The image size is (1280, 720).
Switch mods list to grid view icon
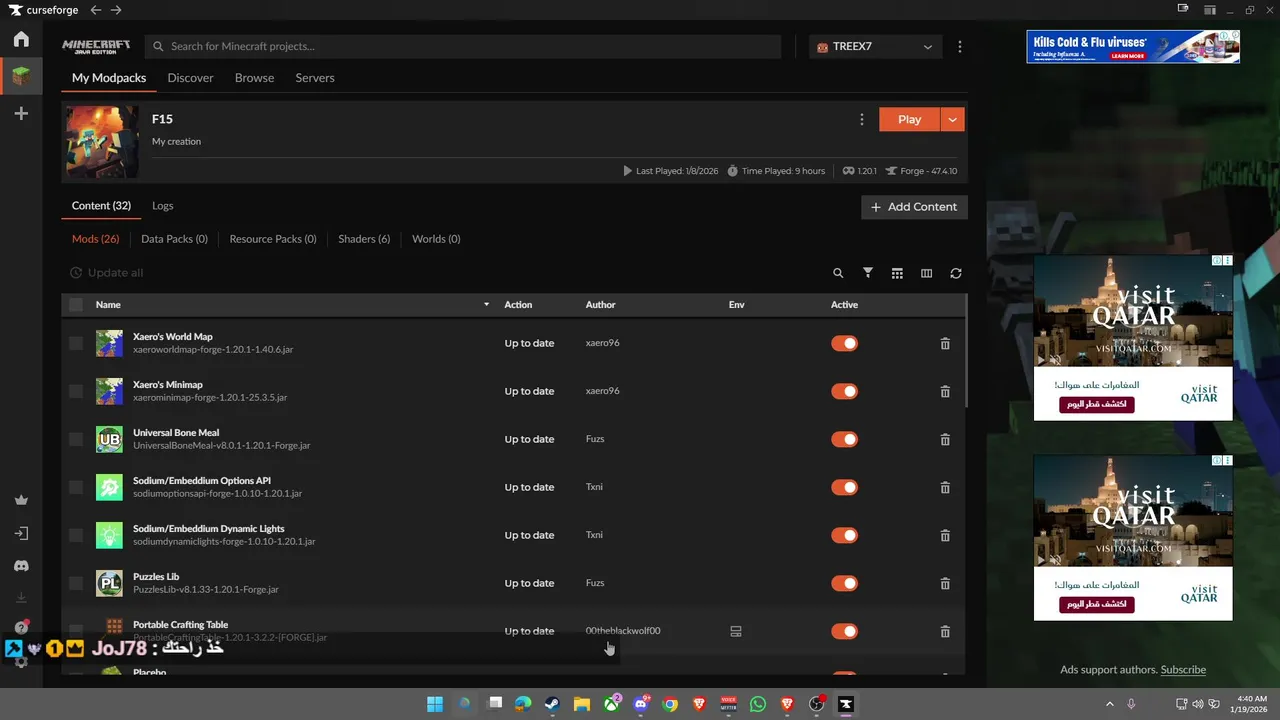(x=897, y=273)
